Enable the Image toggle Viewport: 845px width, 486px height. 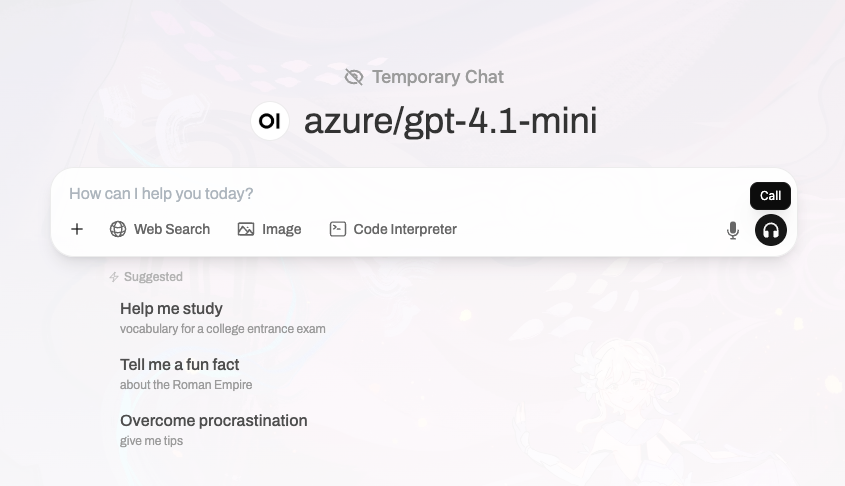269,229
